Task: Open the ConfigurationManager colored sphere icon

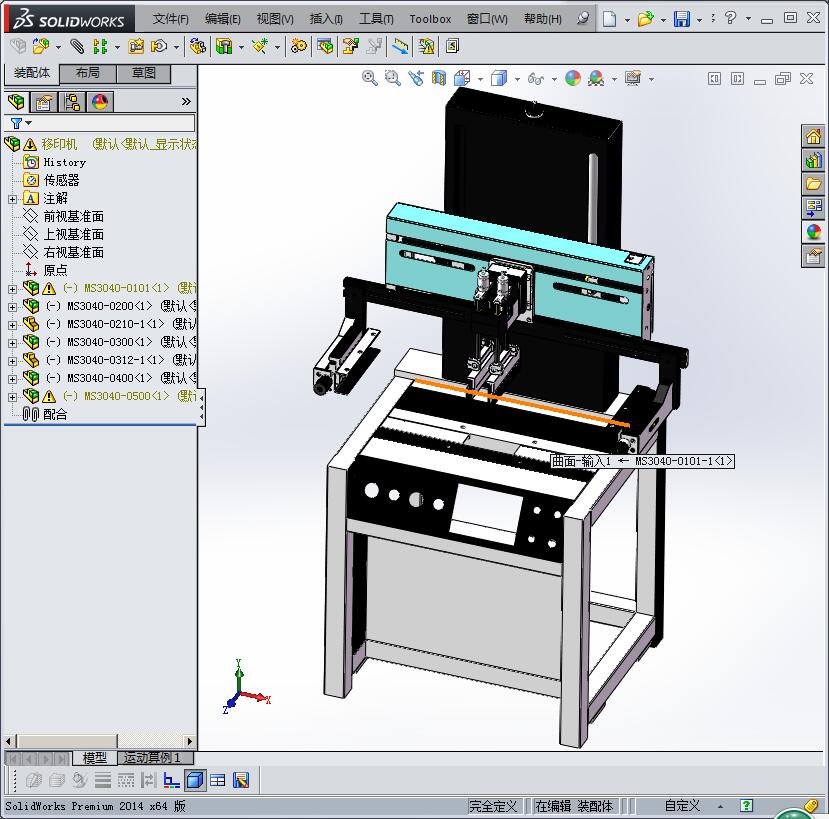Action: [97, 101]
